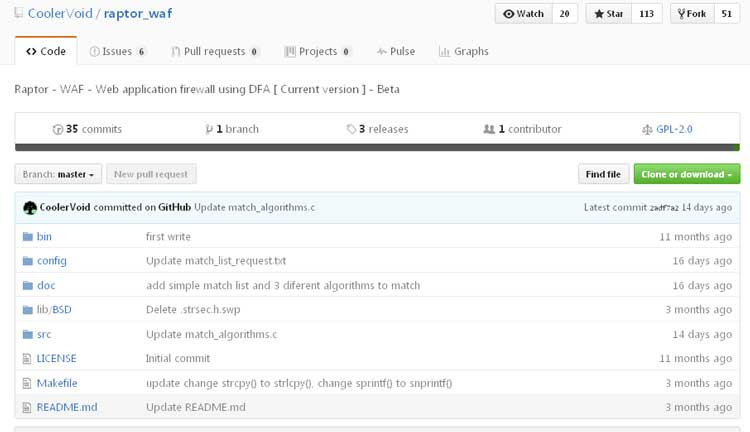Click the GPL-2.0 license scale icon

tap(648, 129)
